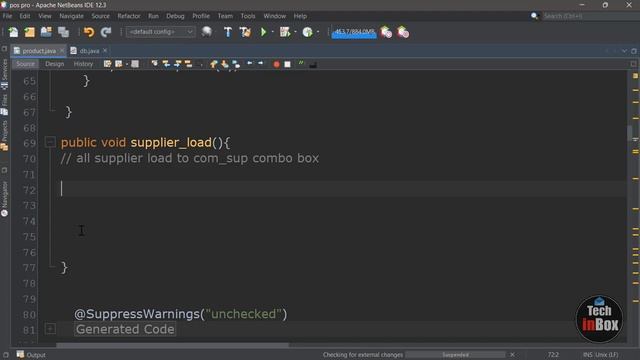The height and width of the screenshot is (360, 640).
Task: Stop macro recording with square icon
Action: [x=287, y=64]
